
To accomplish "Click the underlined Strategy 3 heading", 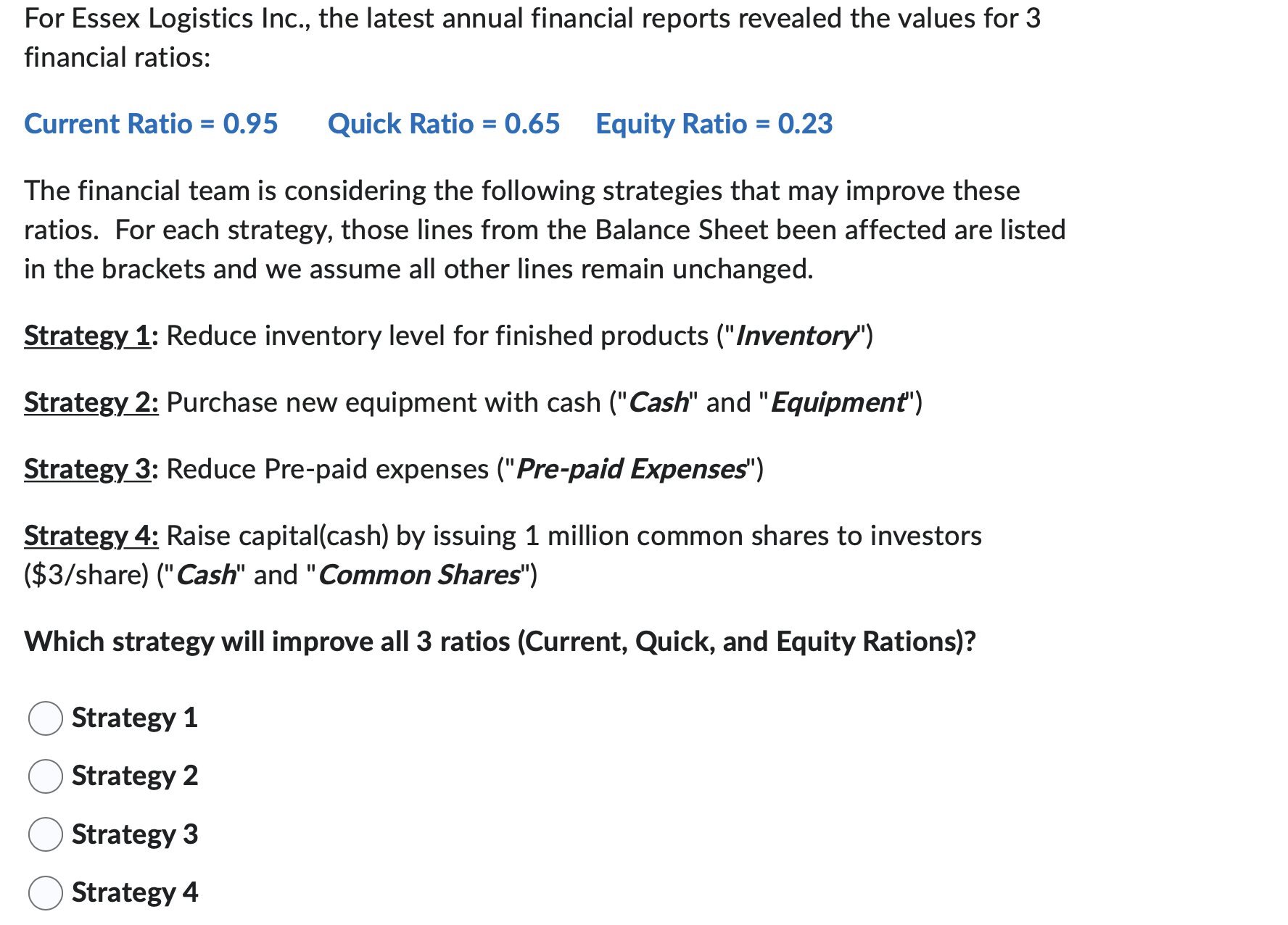I will click(87, 470).
